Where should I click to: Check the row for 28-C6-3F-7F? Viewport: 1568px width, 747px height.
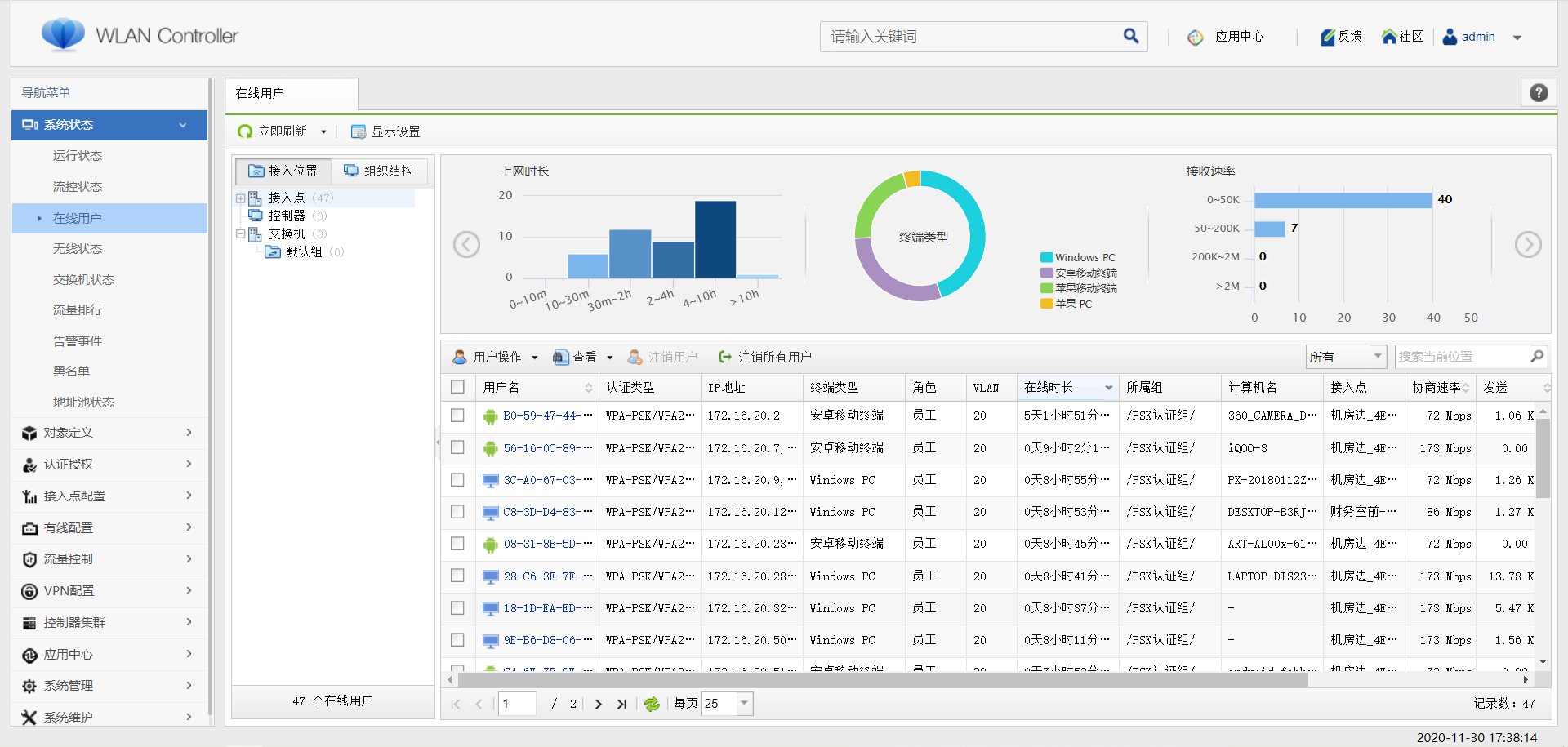point(457,576)
